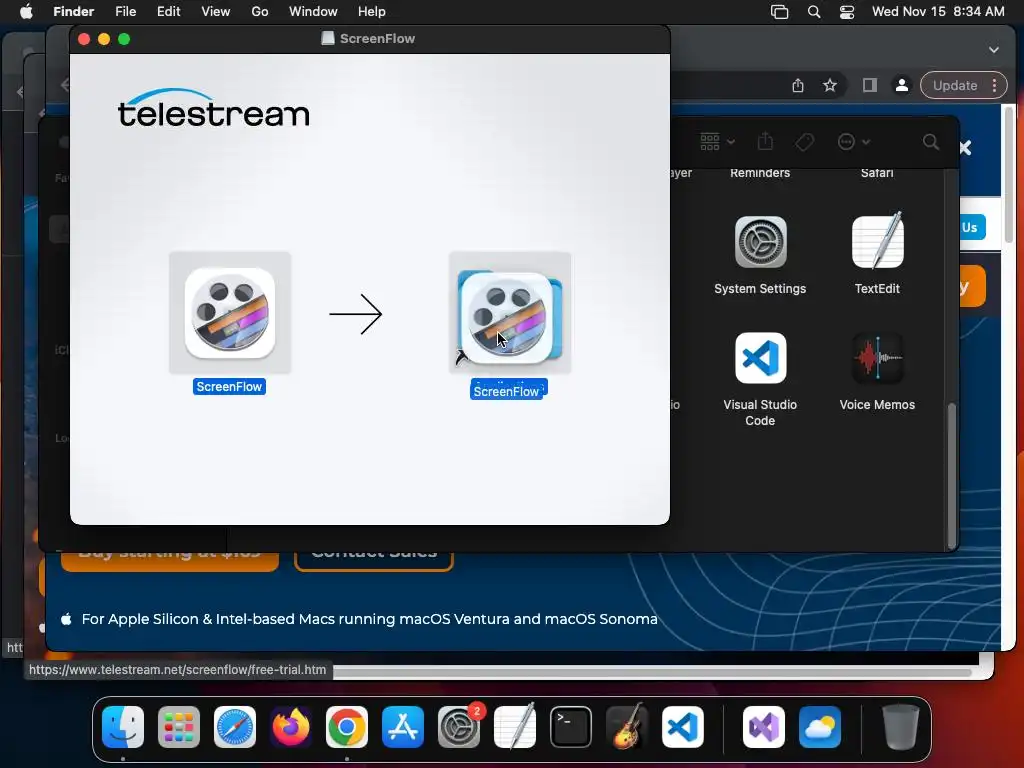
Task: Launch Safari from the Dock
Action: point(235,727)
